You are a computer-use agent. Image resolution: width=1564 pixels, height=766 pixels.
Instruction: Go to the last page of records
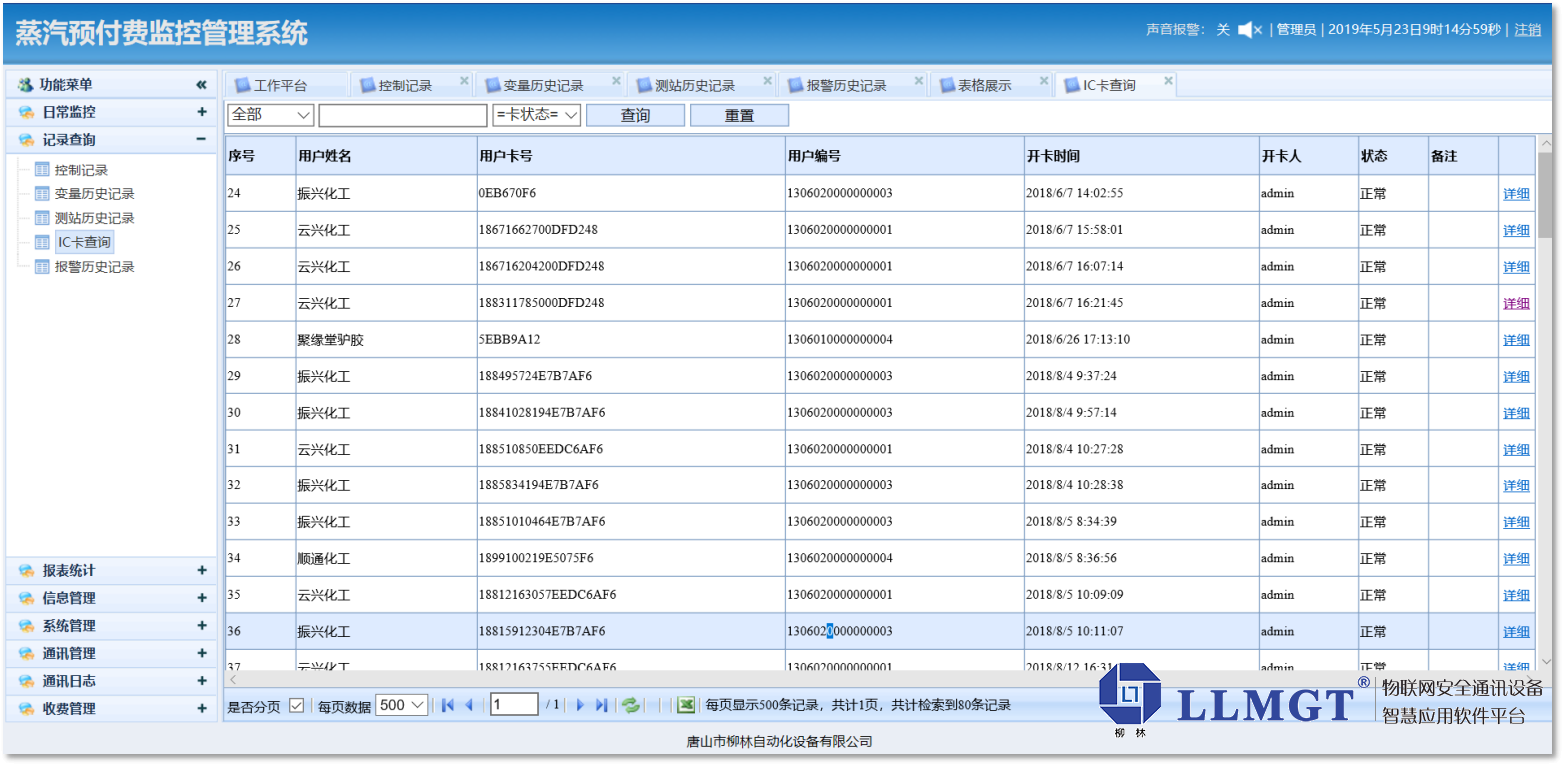coord(601,705)
